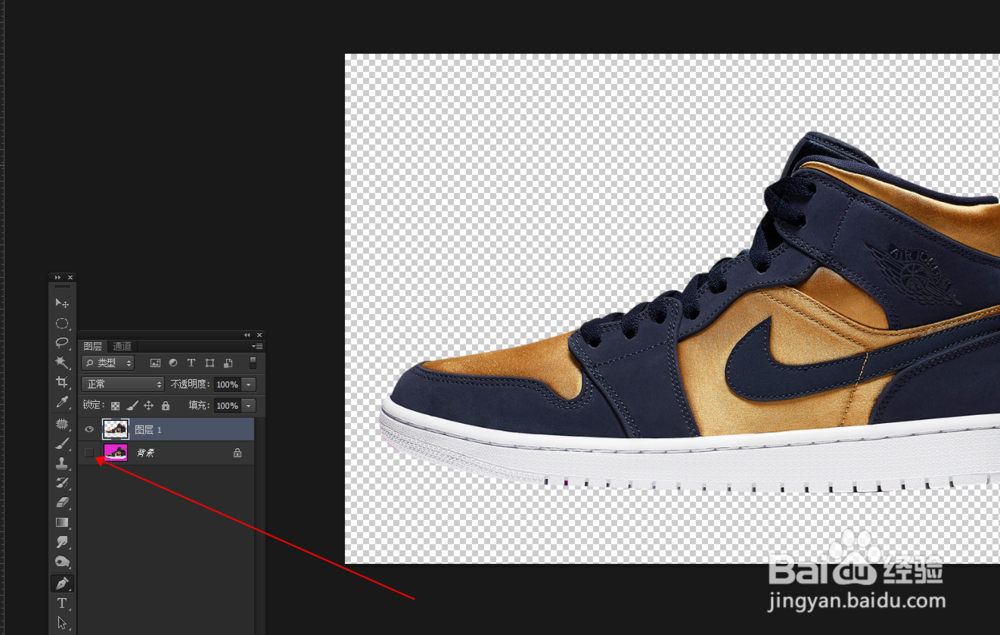Lock all padlock icon in lock row
Viewport: 1000px width, 635px height.
[x=166, y=405]
